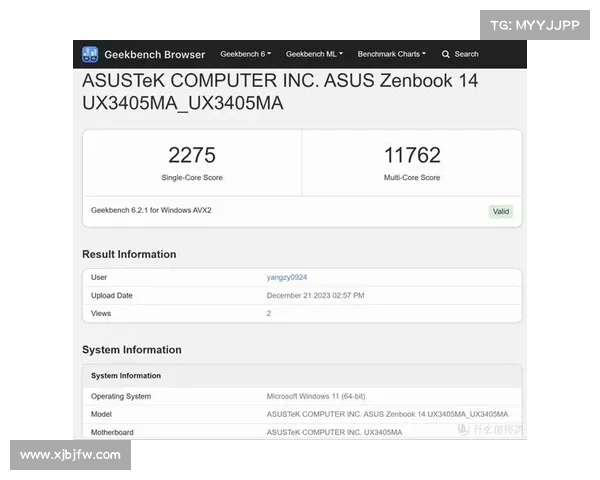Image resolution: width=600 pixels, height=480 pixels.
Task: Click the Result Information heading
Action: tap(129, 254)
